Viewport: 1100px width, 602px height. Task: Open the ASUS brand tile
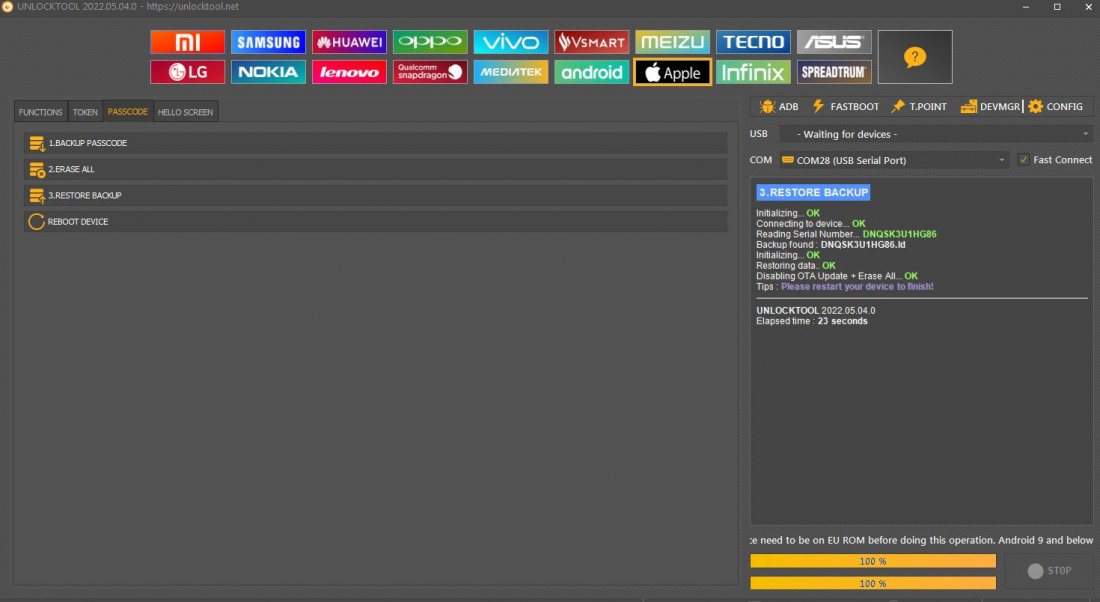coord(834,42)
